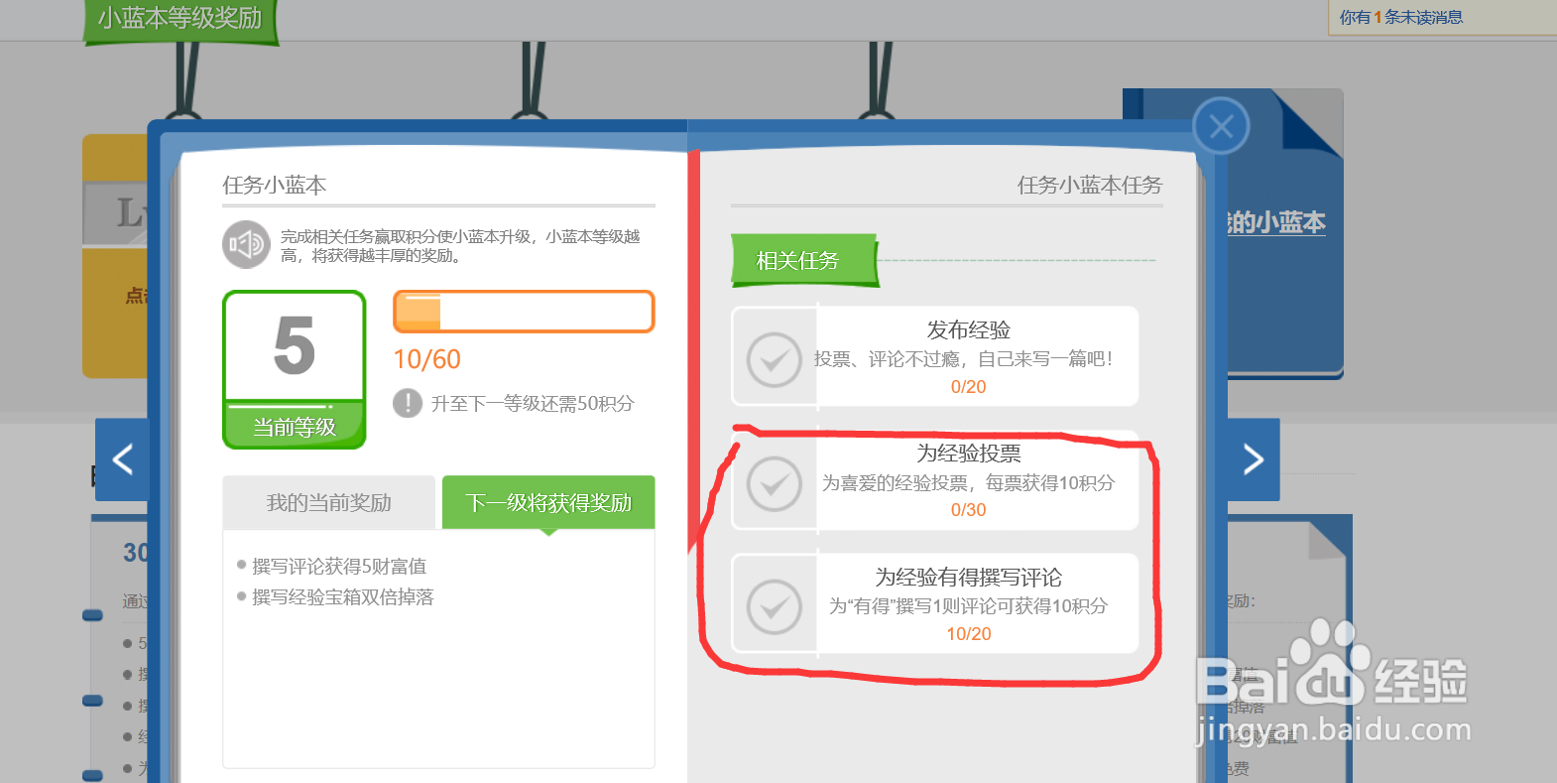1557x783 pixels.
Task: Click the exclamation info icon before 升至下一等级还需50积分
Action: [x=407, y=404]
